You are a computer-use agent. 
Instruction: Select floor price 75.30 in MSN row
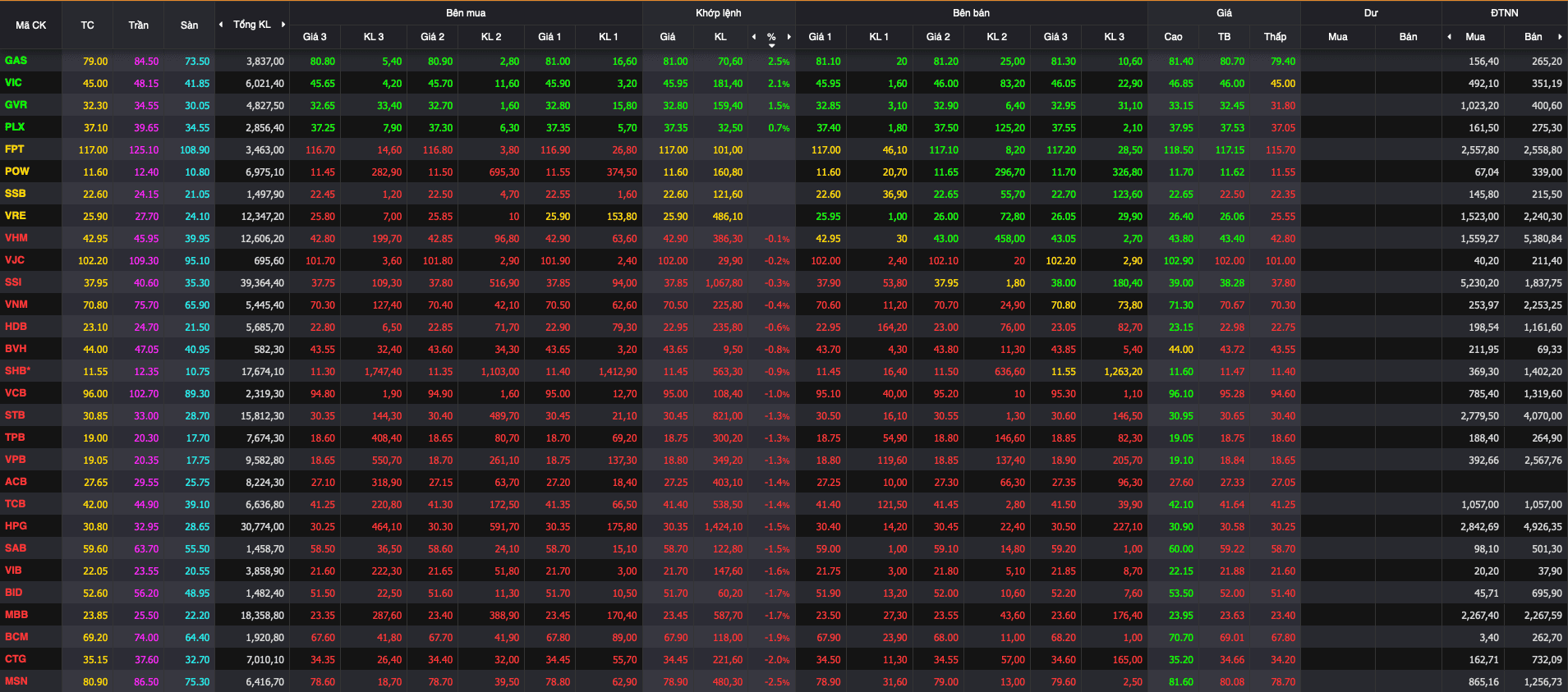pos(196,682)
